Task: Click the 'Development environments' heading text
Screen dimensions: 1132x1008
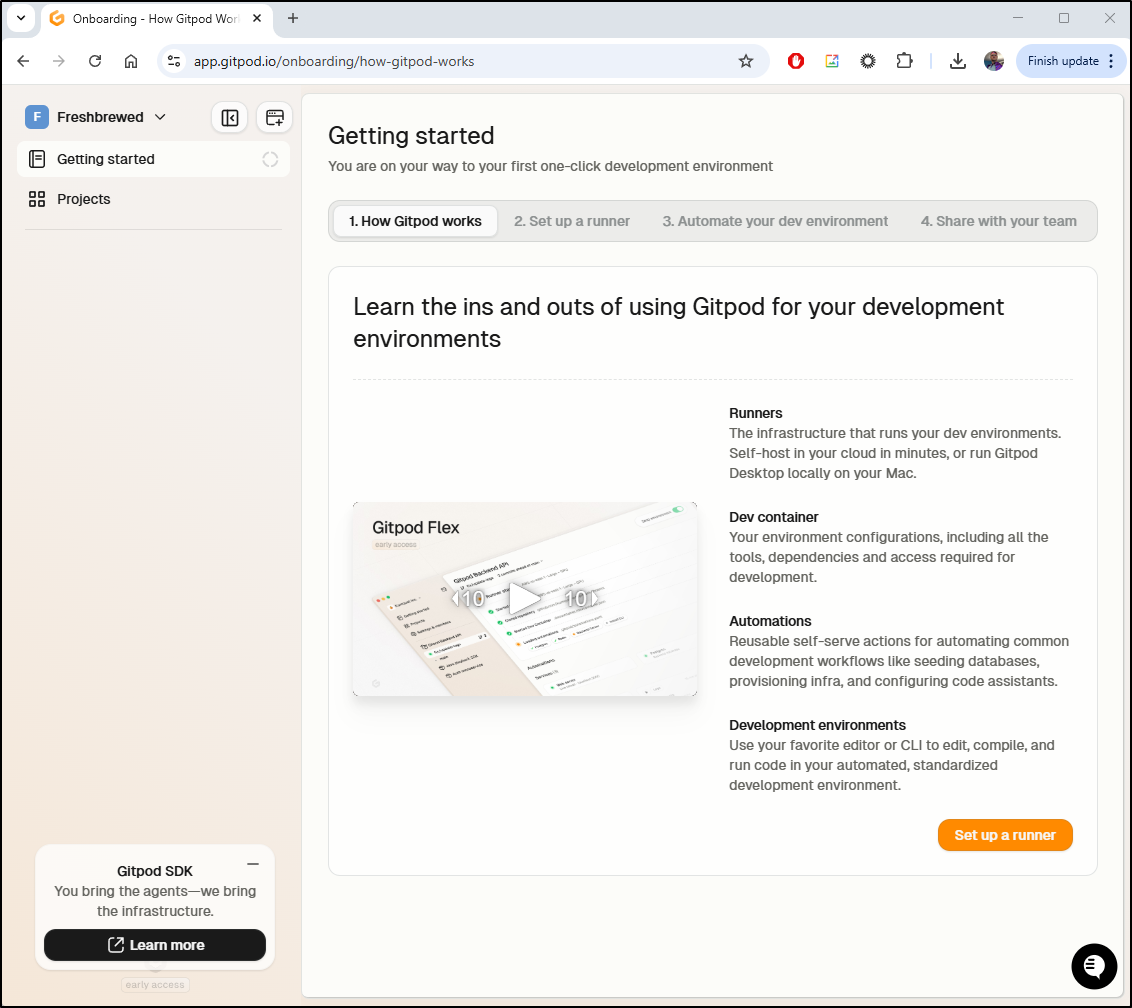Action: pos(817,725)
